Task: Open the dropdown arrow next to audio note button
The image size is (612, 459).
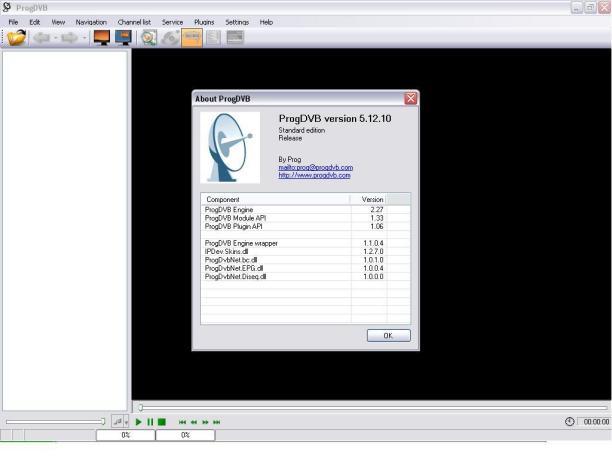Action: point(126,421)
